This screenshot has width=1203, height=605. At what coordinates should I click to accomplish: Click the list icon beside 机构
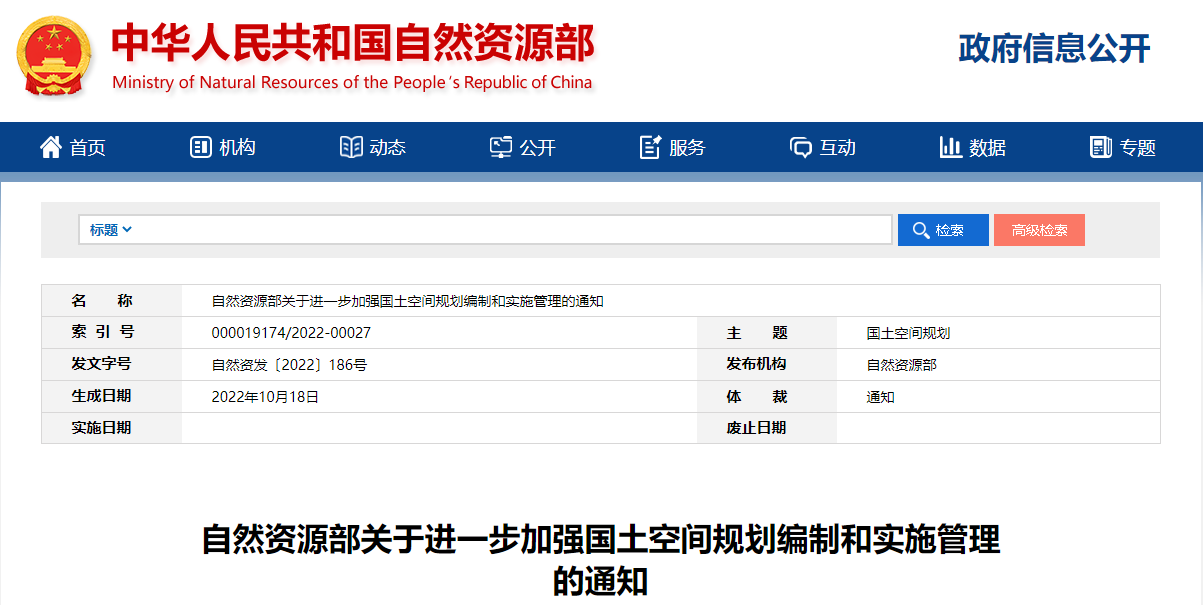pyautogui.click(x=201, y=147)
